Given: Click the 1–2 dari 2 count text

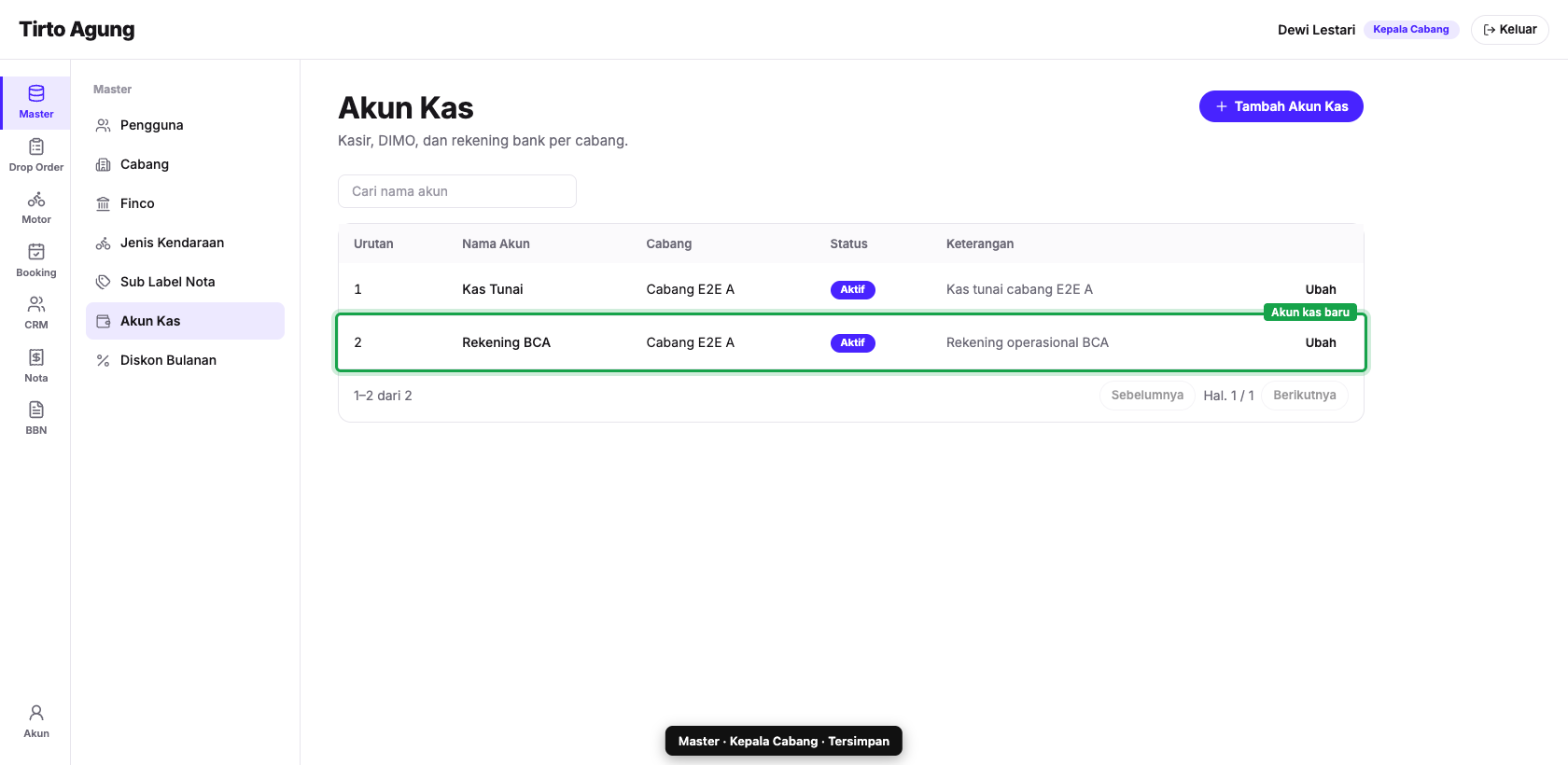Looking at the screenshot, I should tap(383, 396).
